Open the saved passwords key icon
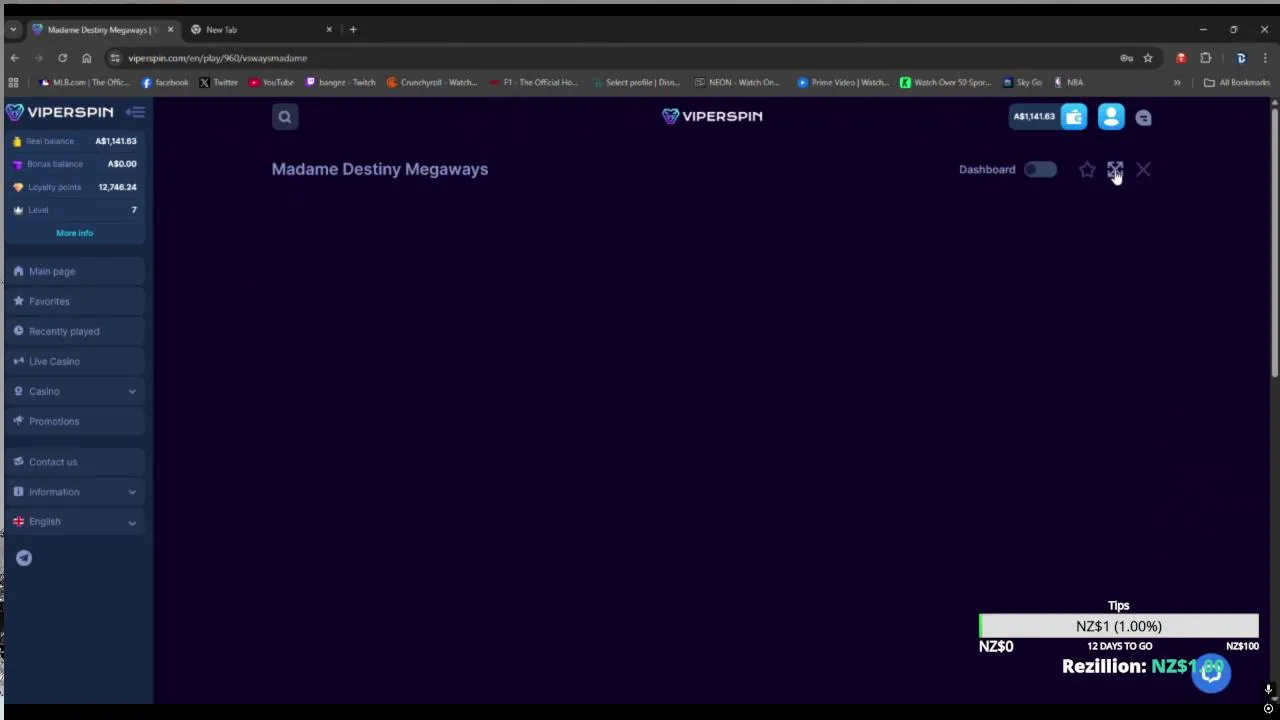Viewport: 1280px width, 720px height. point(1126,58)
